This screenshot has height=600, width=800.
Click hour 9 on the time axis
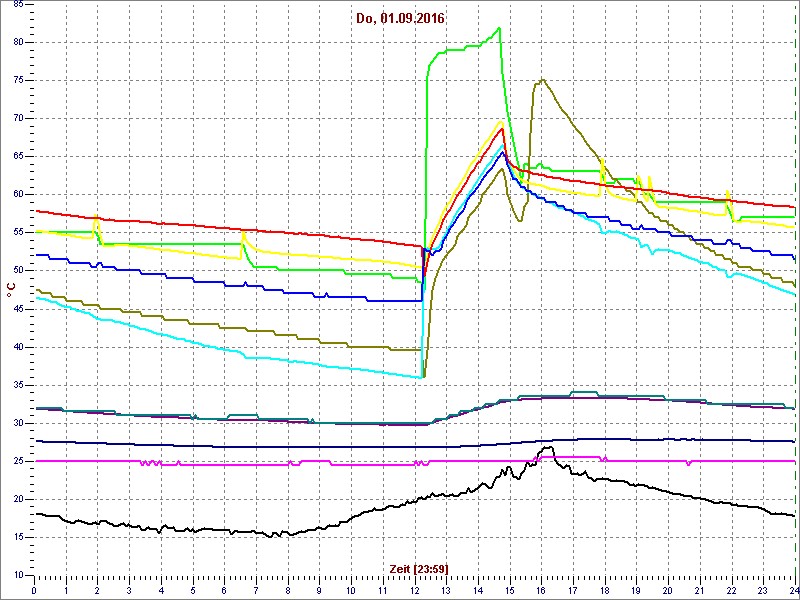(320, 591)
